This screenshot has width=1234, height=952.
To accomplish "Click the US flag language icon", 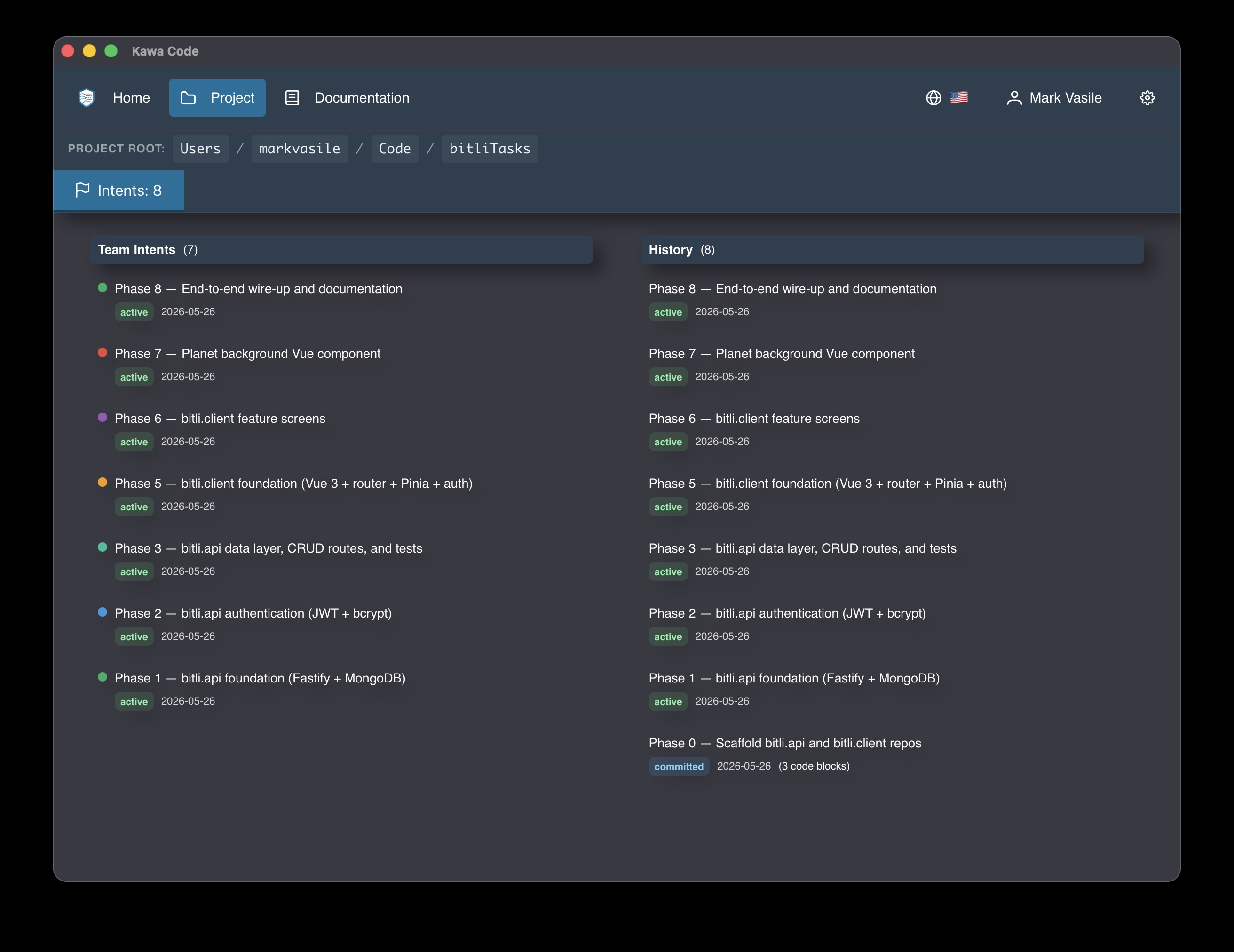I will point(959,98).
